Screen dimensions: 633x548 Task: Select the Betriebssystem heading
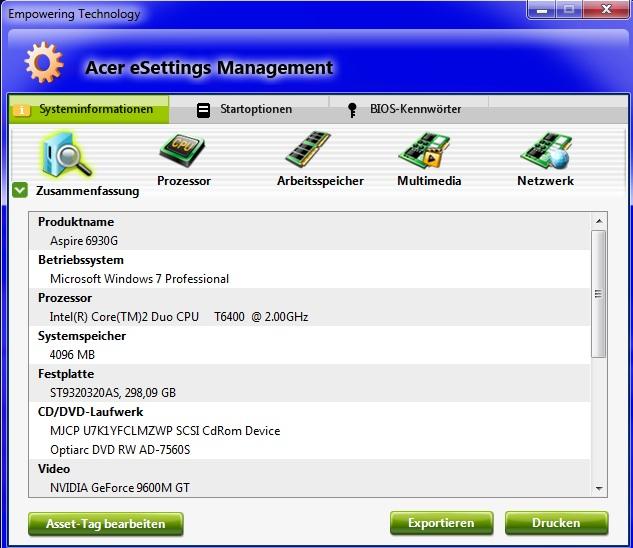coord(81,260)
